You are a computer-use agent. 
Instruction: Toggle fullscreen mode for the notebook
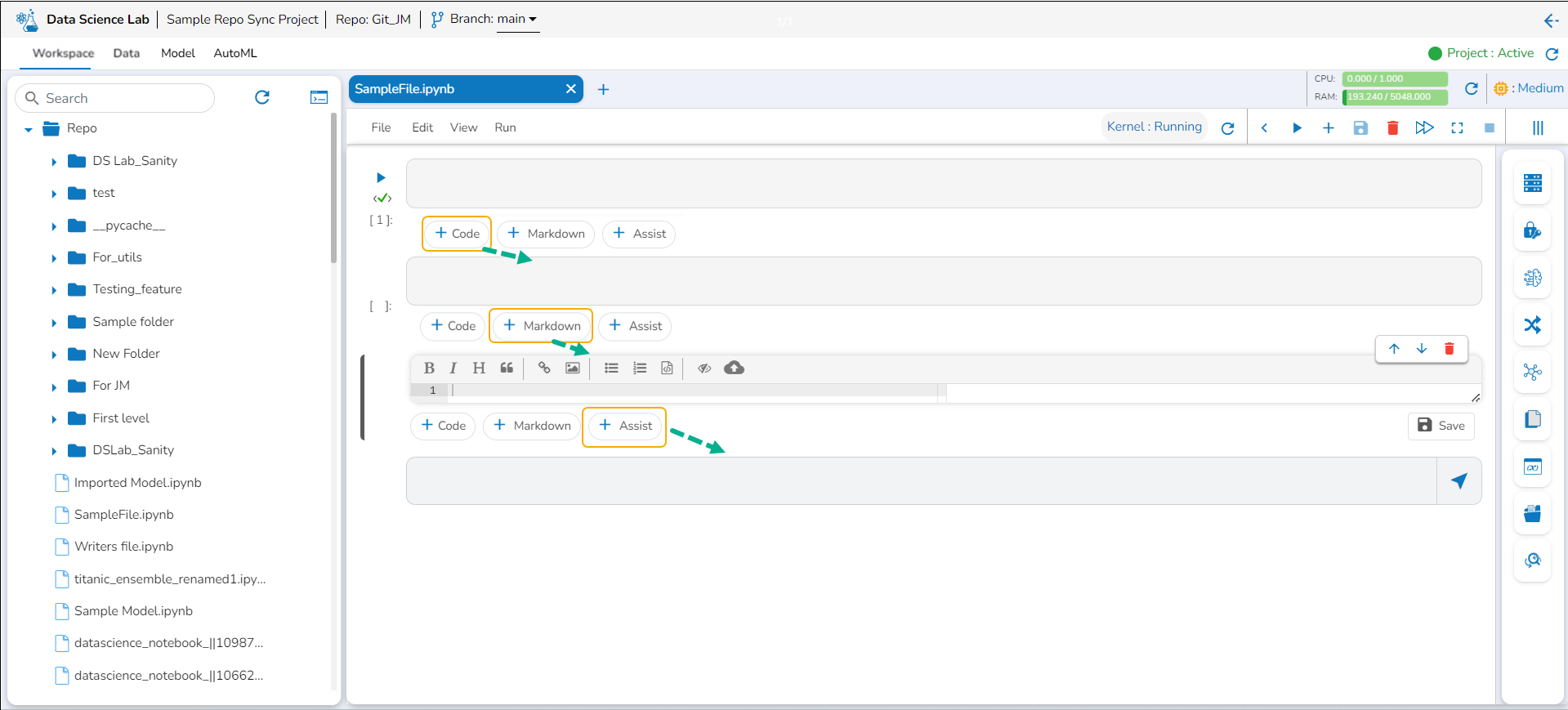pos(1457,128)
